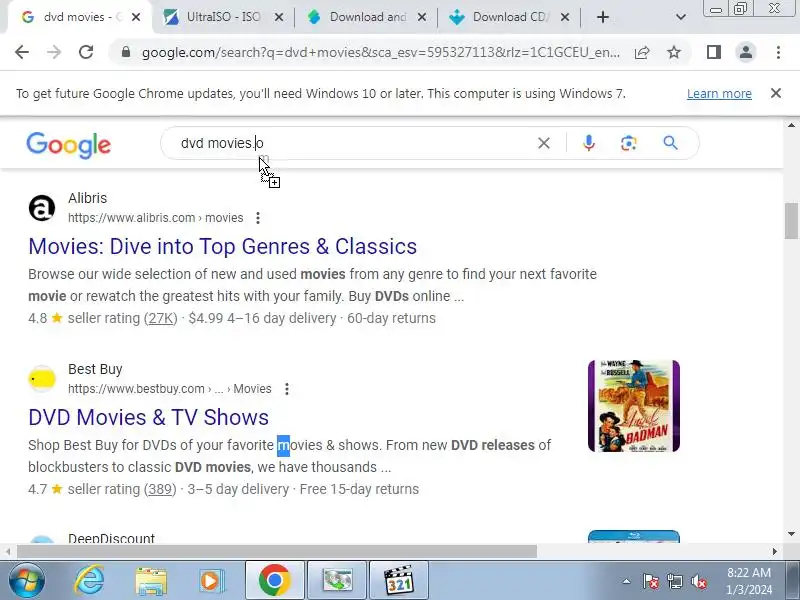Open the network tray icon
This screenshot has width=800, height=600.
[674, 581]
